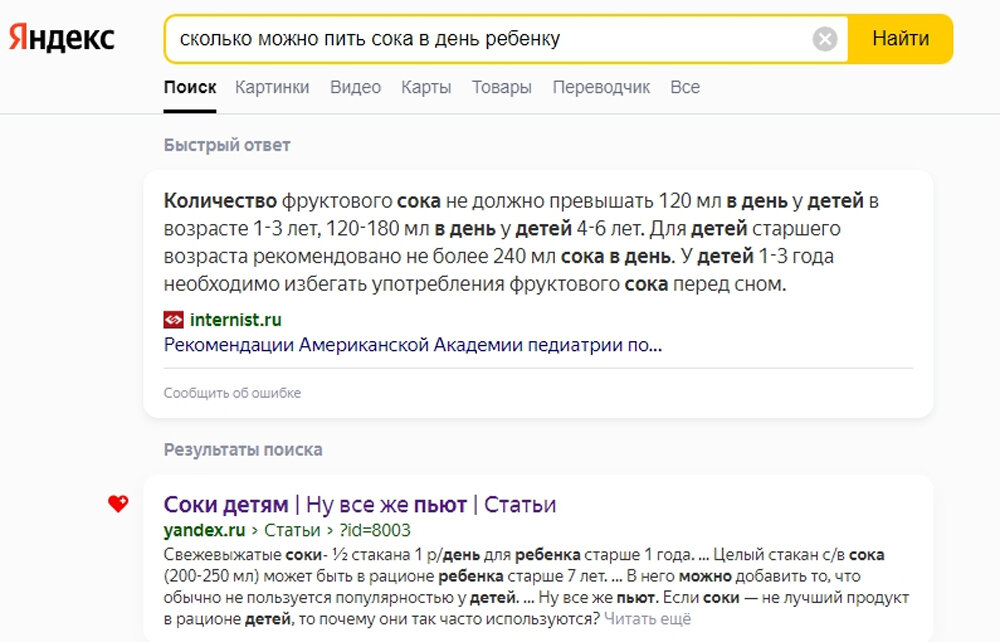Click the Свежевыжатые соки snippet text
This screenshot has width=1000, height=642.
coord(536,587)
